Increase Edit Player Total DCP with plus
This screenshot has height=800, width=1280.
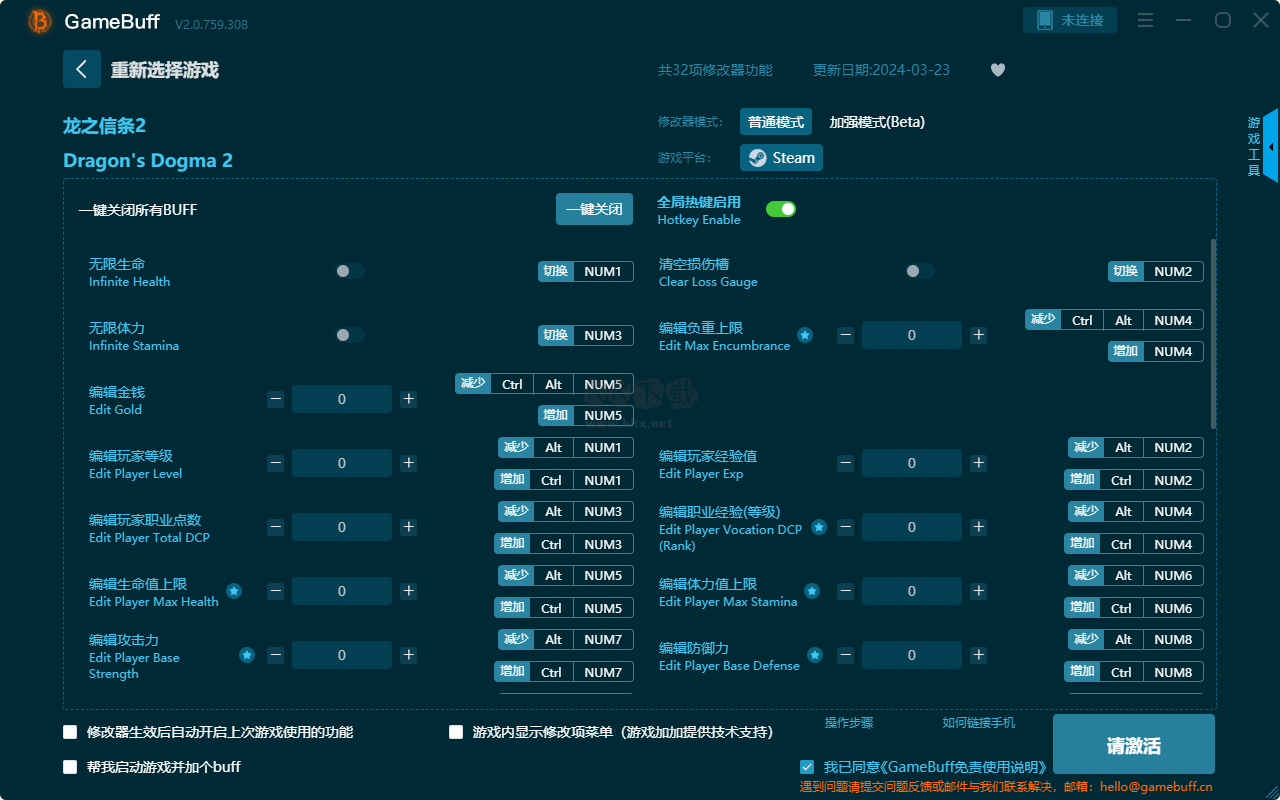point(408,527)
